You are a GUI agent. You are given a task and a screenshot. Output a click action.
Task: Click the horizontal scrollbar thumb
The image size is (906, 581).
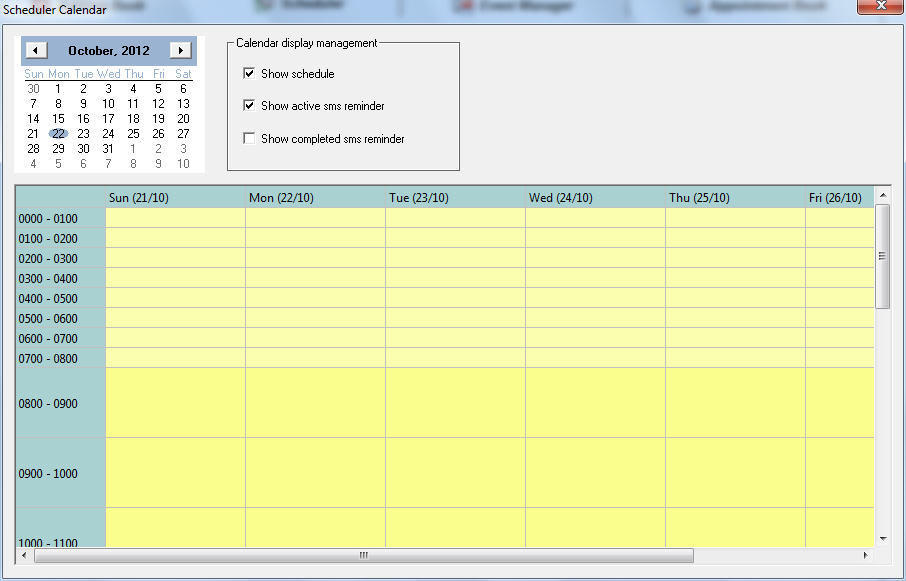tap(363, 556)
